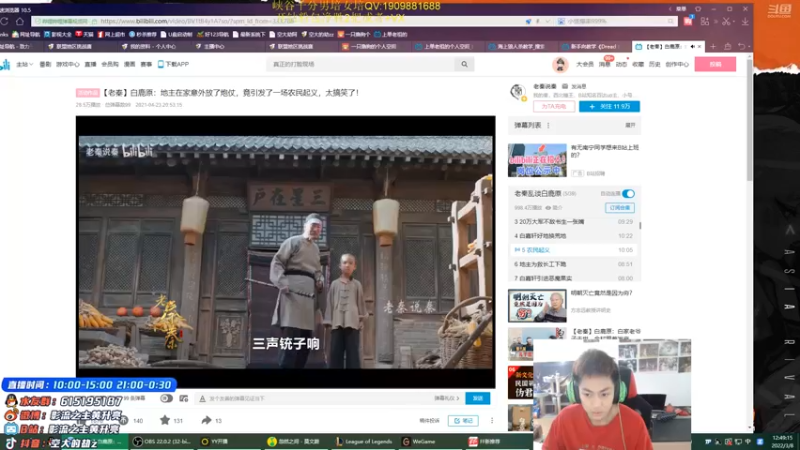Screen dimensions: 800x450
Task: Click the danmaku text input field
Action: tap(319, 398)
